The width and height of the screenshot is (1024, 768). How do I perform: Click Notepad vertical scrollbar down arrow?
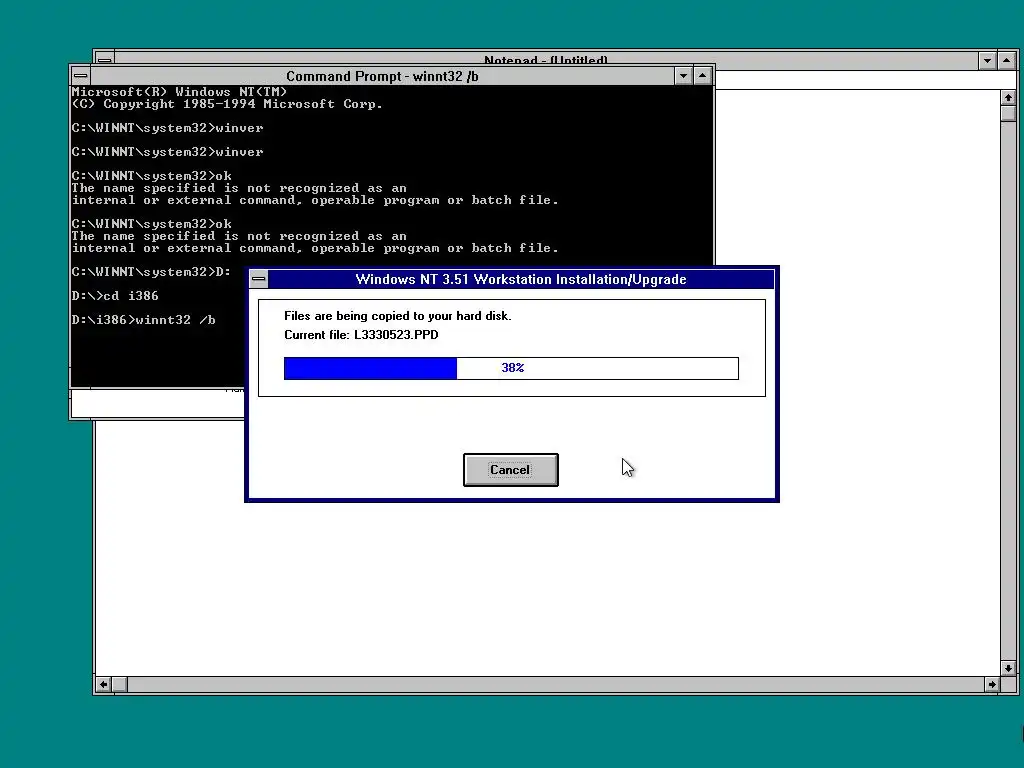(x=1008, y=668)
